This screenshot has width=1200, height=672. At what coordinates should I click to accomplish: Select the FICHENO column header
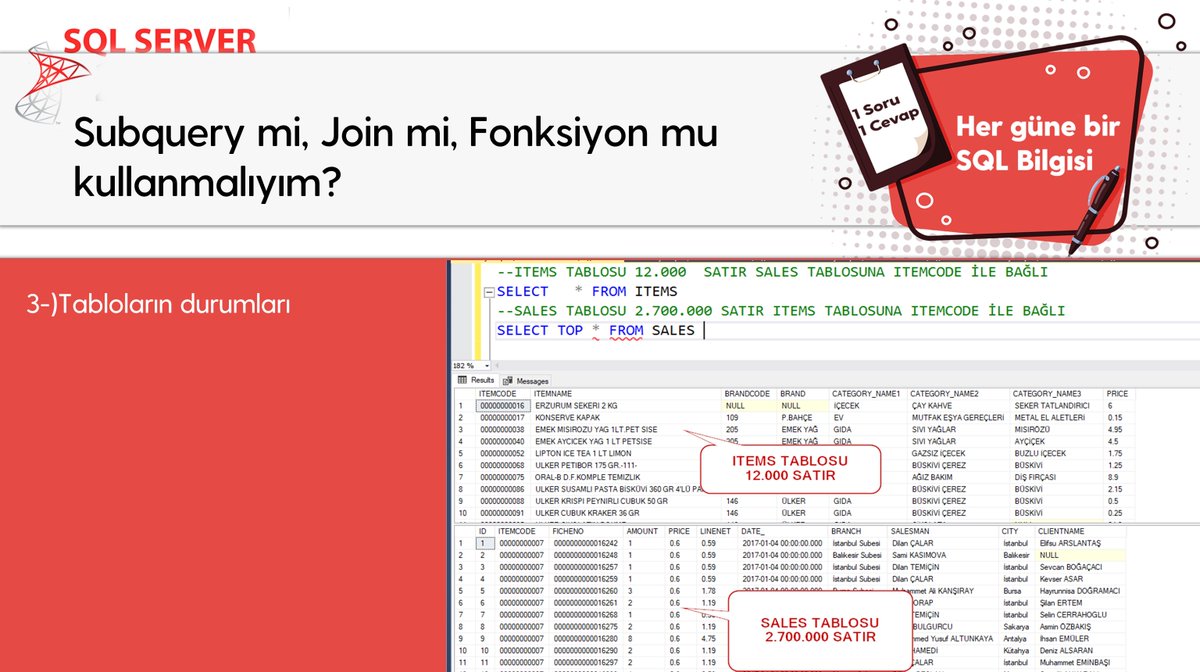click(x=569, y=532)
